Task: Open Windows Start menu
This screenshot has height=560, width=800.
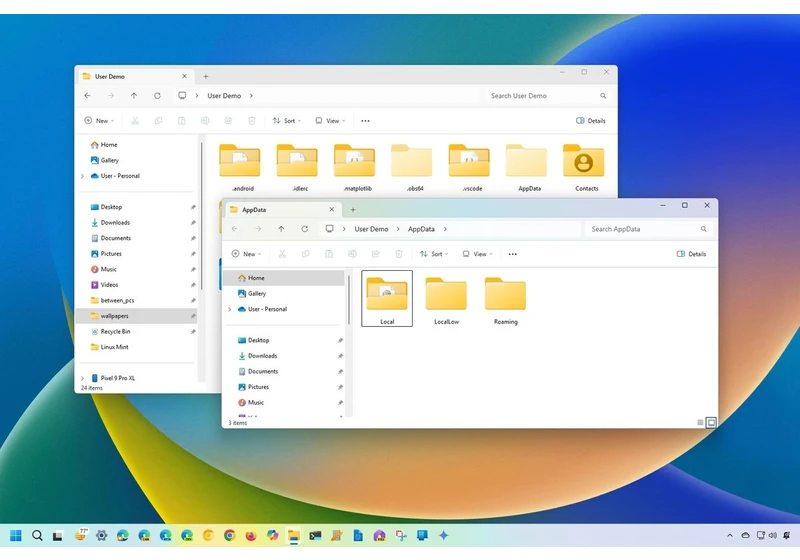Action: click(16, 536)
